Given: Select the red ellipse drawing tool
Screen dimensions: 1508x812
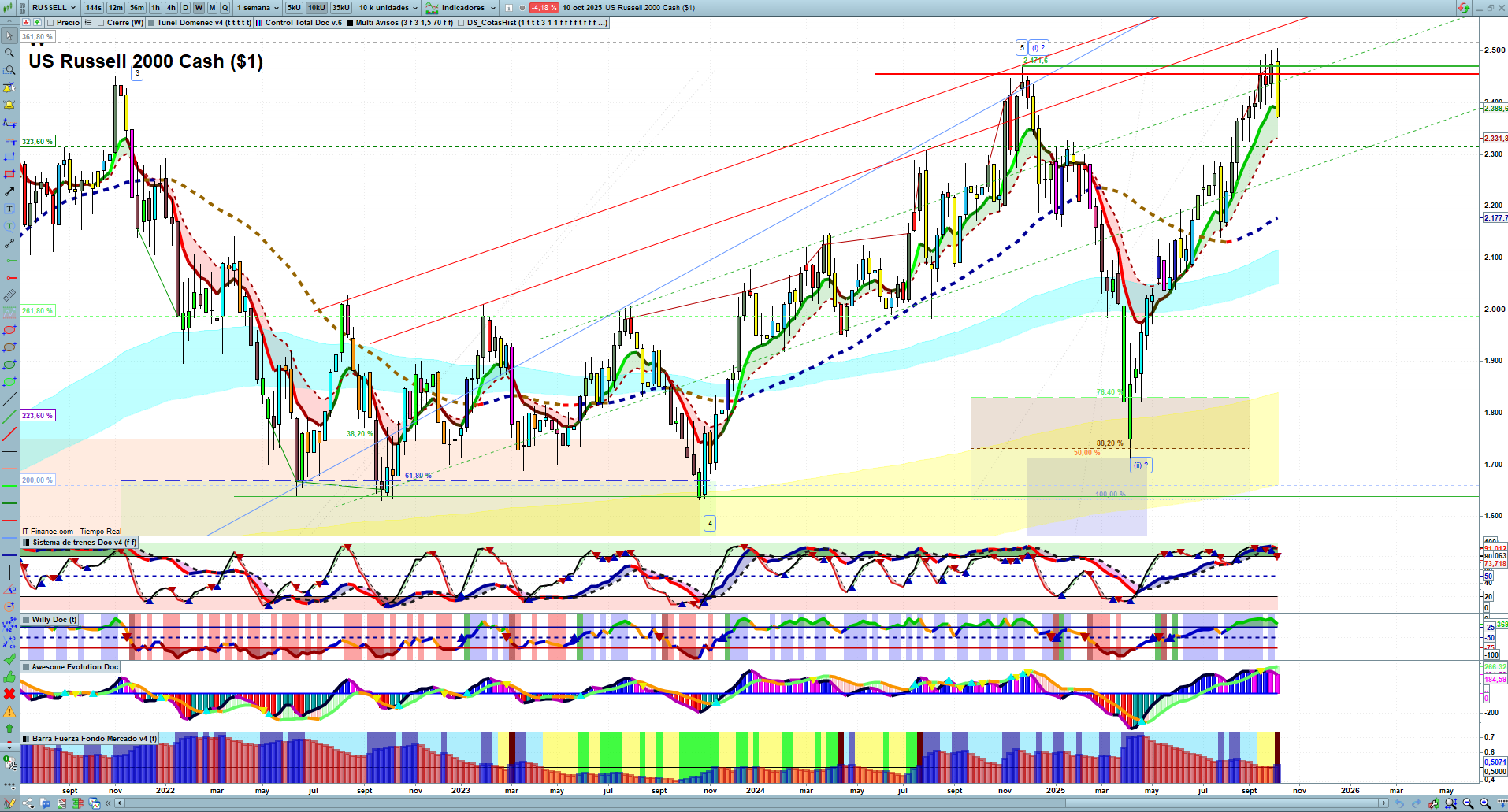Looking at the screenshot, I should coord(9,330).
